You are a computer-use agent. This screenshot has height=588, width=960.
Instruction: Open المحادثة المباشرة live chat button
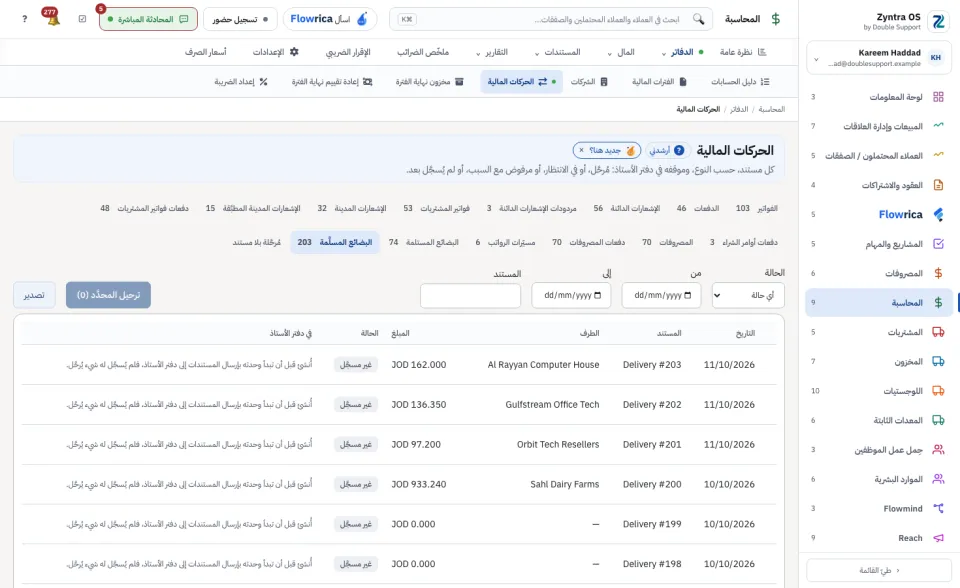148,19
